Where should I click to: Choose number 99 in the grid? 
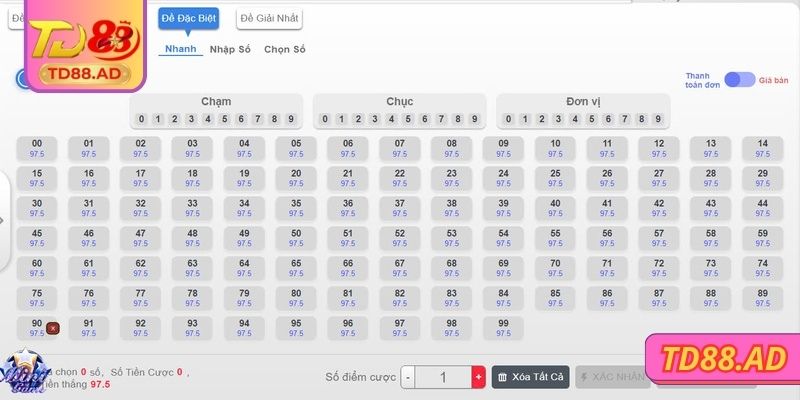tap(503, 327)
